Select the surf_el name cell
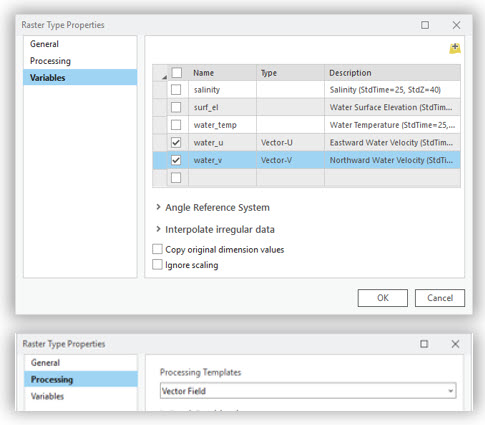 (222, 107)
